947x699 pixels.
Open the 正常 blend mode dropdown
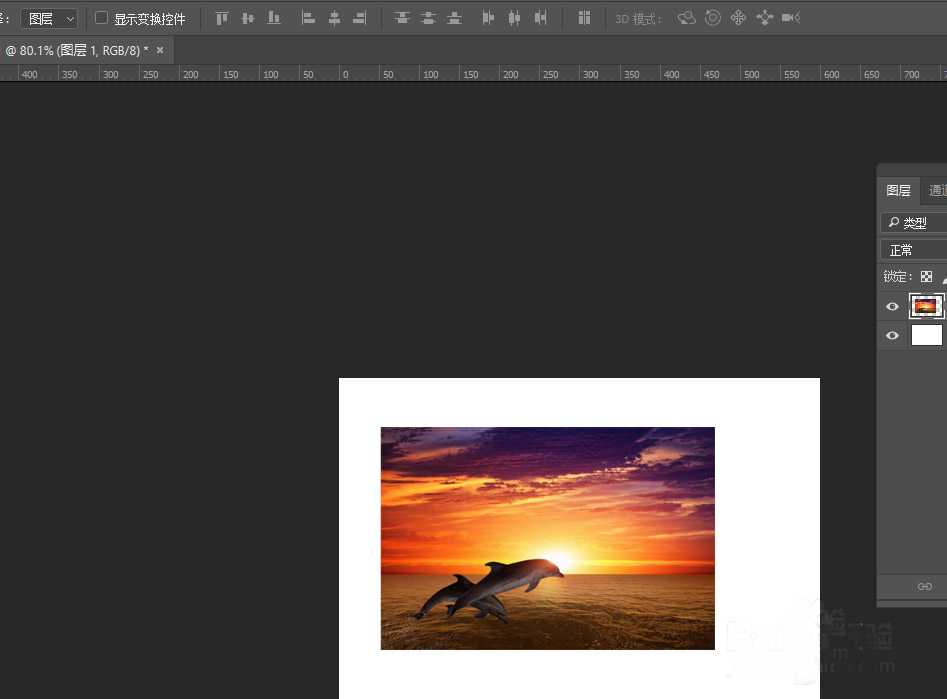(x=912, y=250)
